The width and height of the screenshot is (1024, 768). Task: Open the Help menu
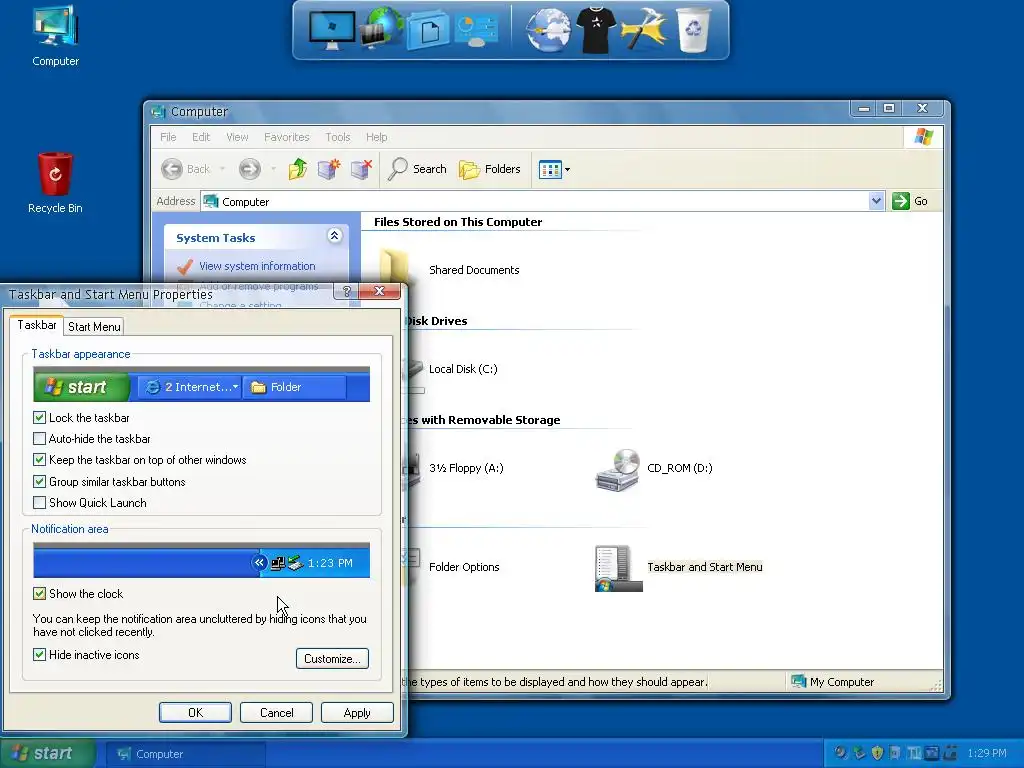376,137
